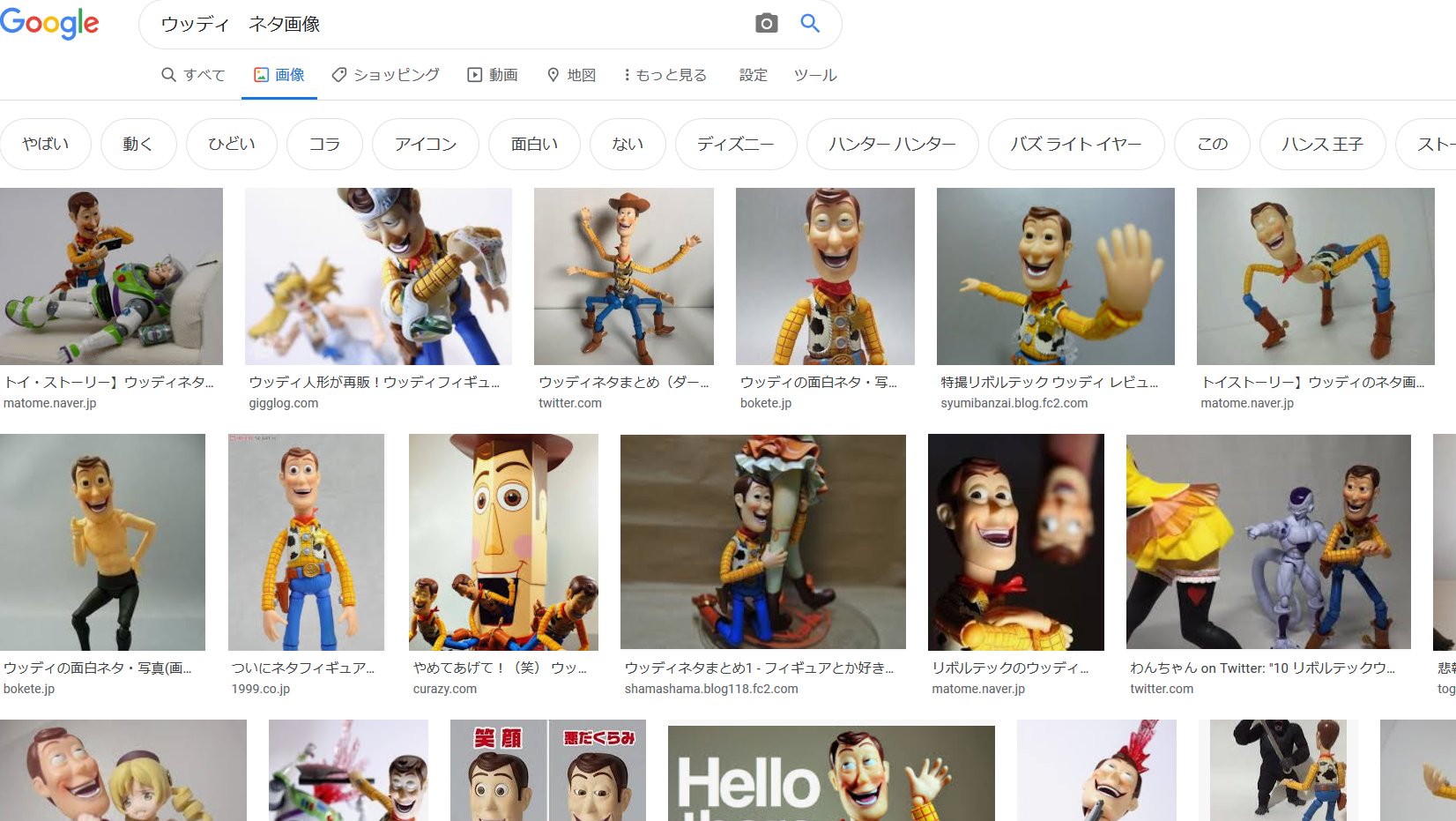Click the curazy.com source text
The width and height of the screenshot is (1456, 821).
(x=445, y=689)
